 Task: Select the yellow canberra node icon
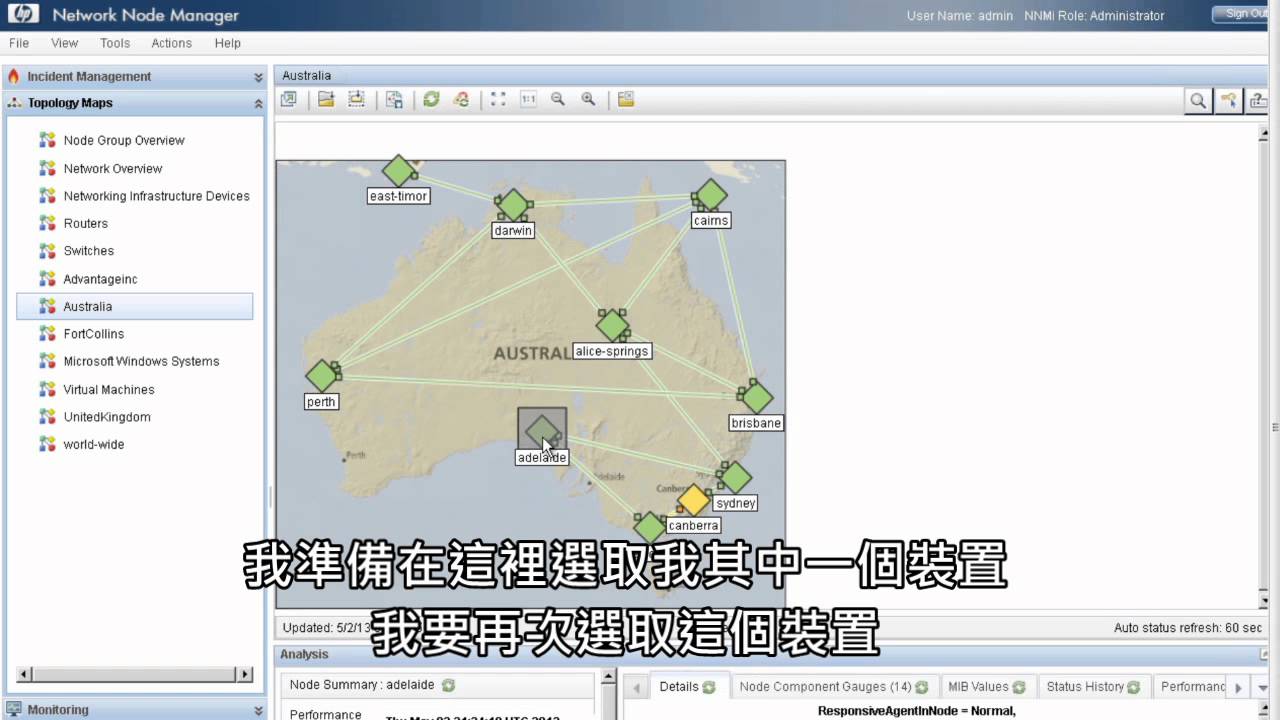click(x=694, y=500)
